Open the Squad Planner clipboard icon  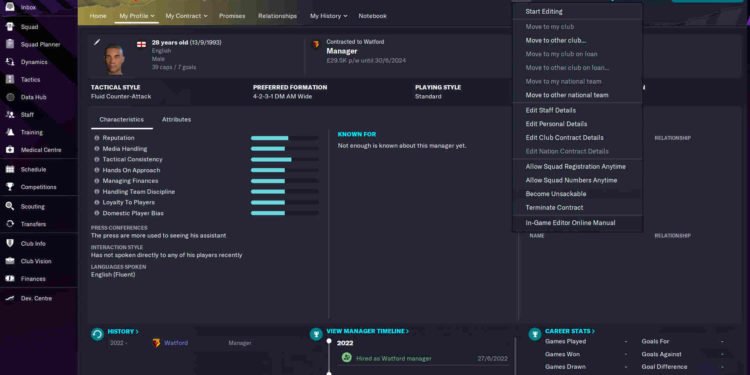10,44
